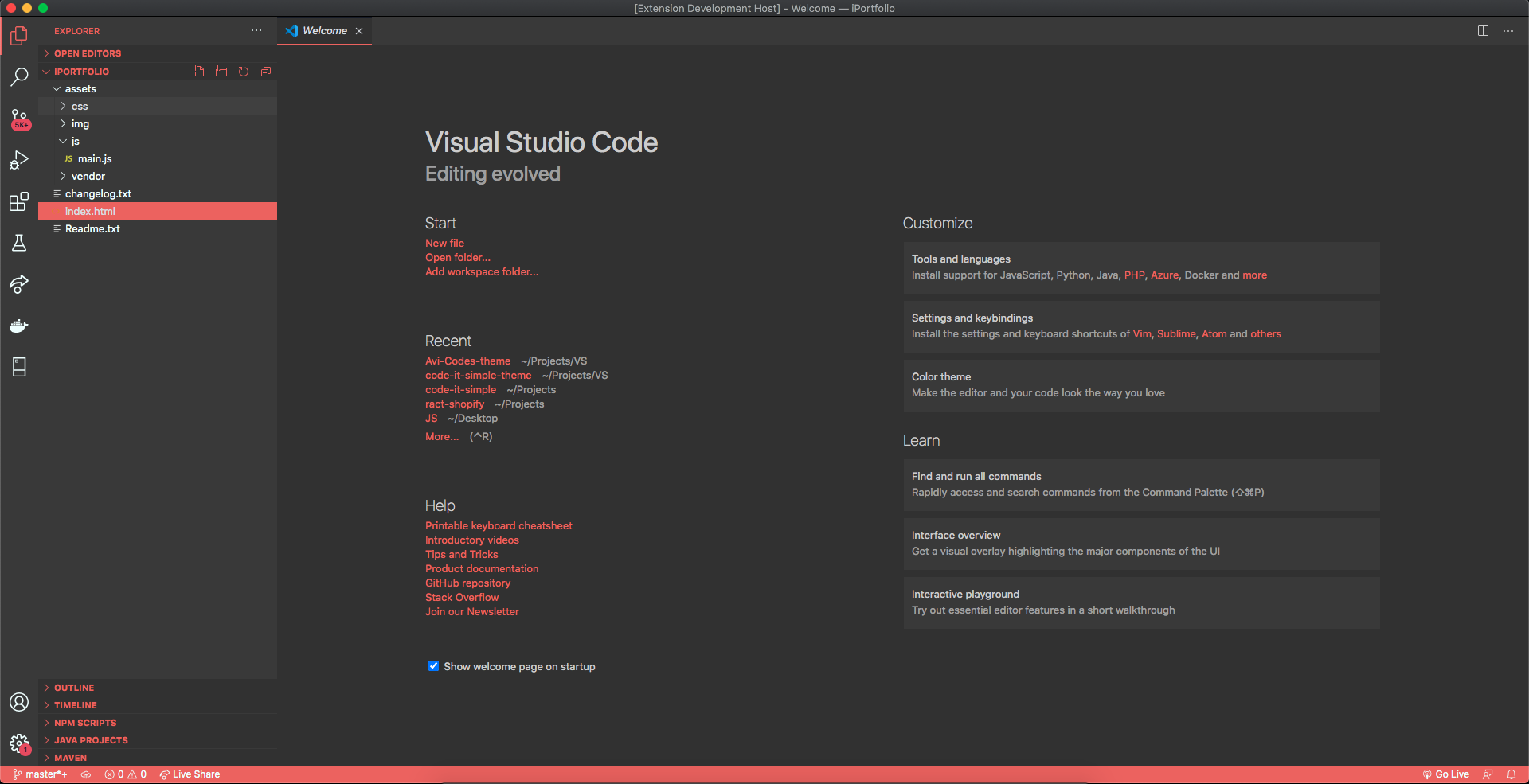Expand the OPEN EDITORS section
Screen dimensions: 1529x784
click(x=158, y=53)
